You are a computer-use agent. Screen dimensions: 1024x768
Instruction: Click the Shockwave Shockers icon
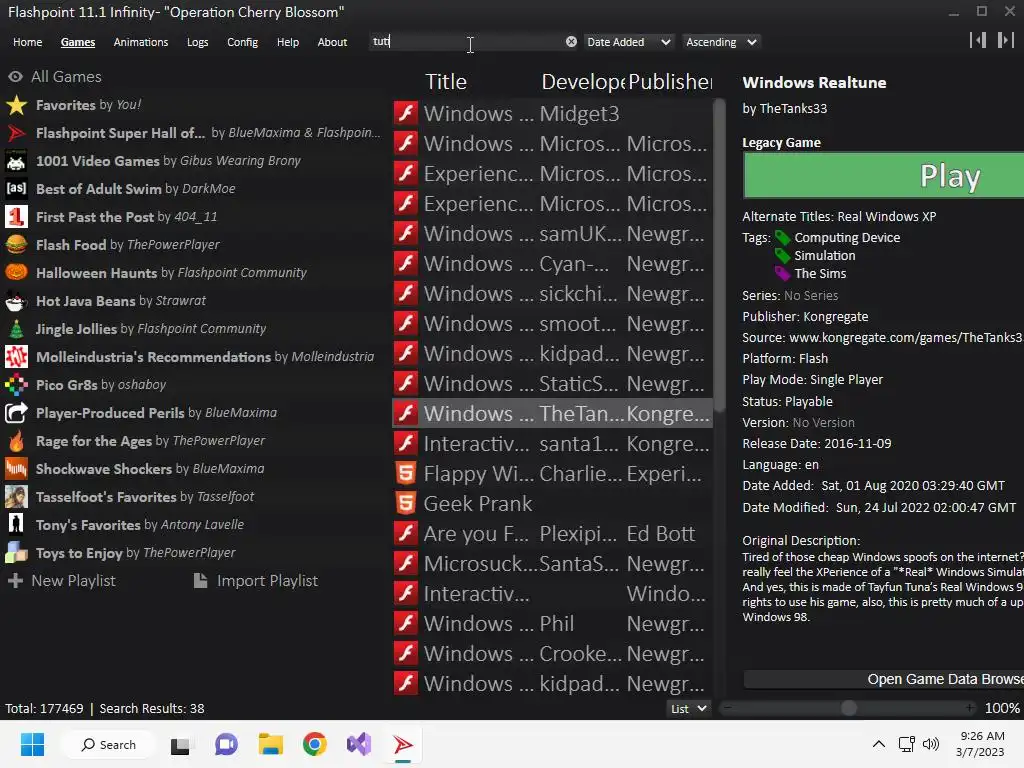click(16, 469)
